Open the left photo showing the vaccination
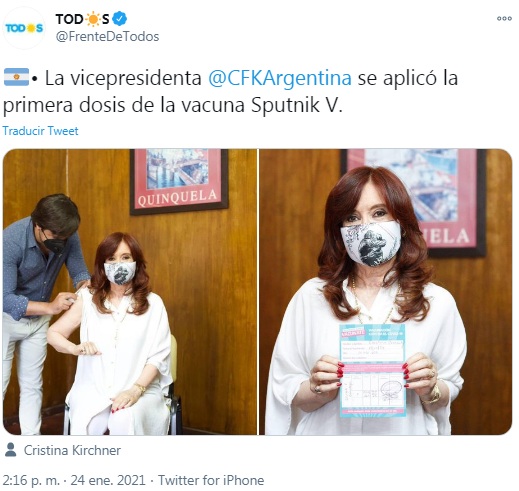 tap(130, 292)
